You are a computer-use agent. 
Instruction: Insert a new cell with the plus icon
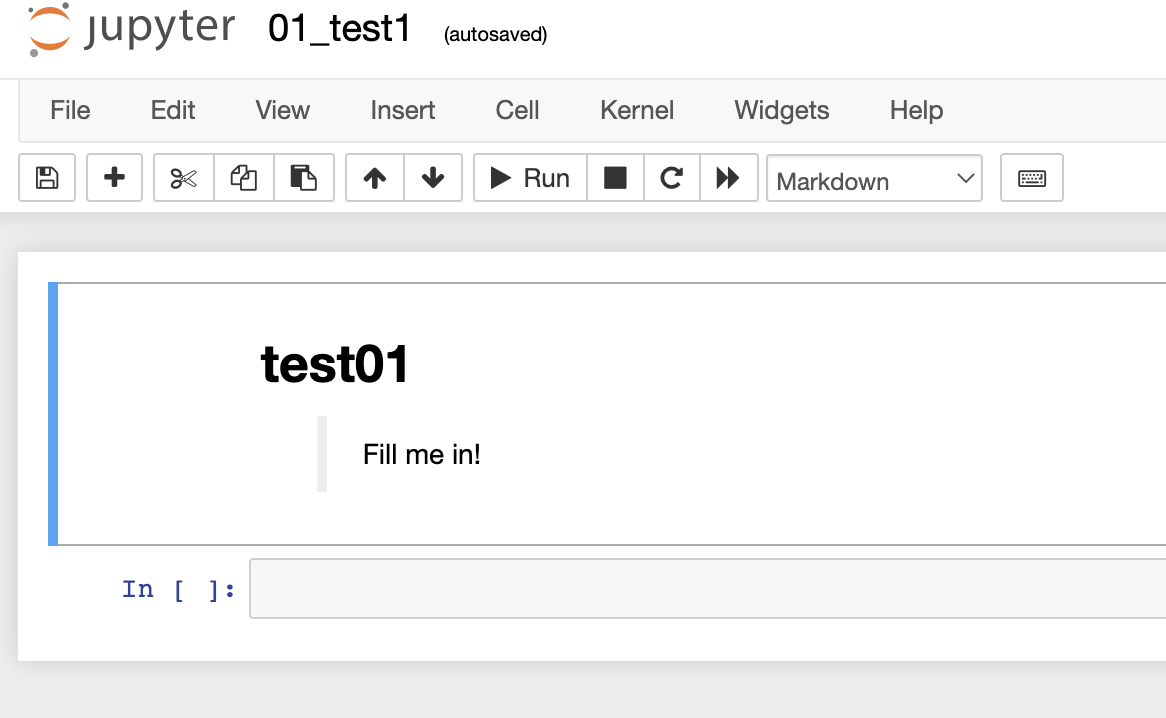[x=114, y=177]
